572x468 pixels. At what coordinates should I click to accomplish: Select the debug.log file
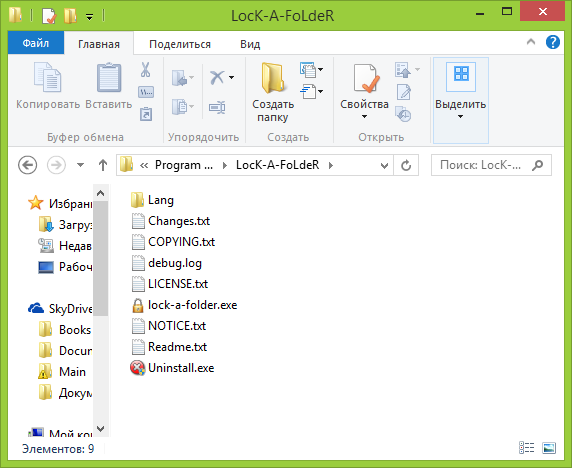(x=166, y=263)
